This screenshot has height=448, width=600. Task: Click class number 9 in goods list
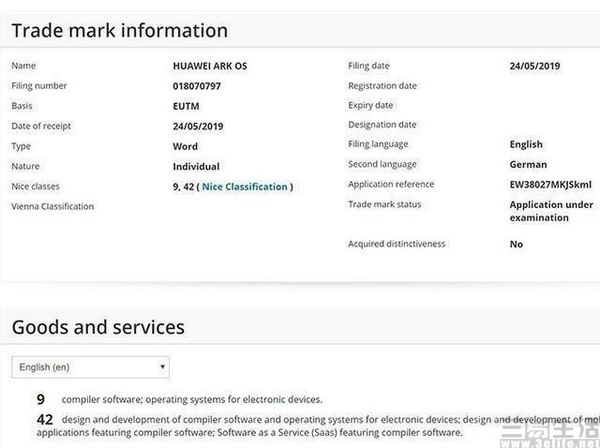coord(41,399)
